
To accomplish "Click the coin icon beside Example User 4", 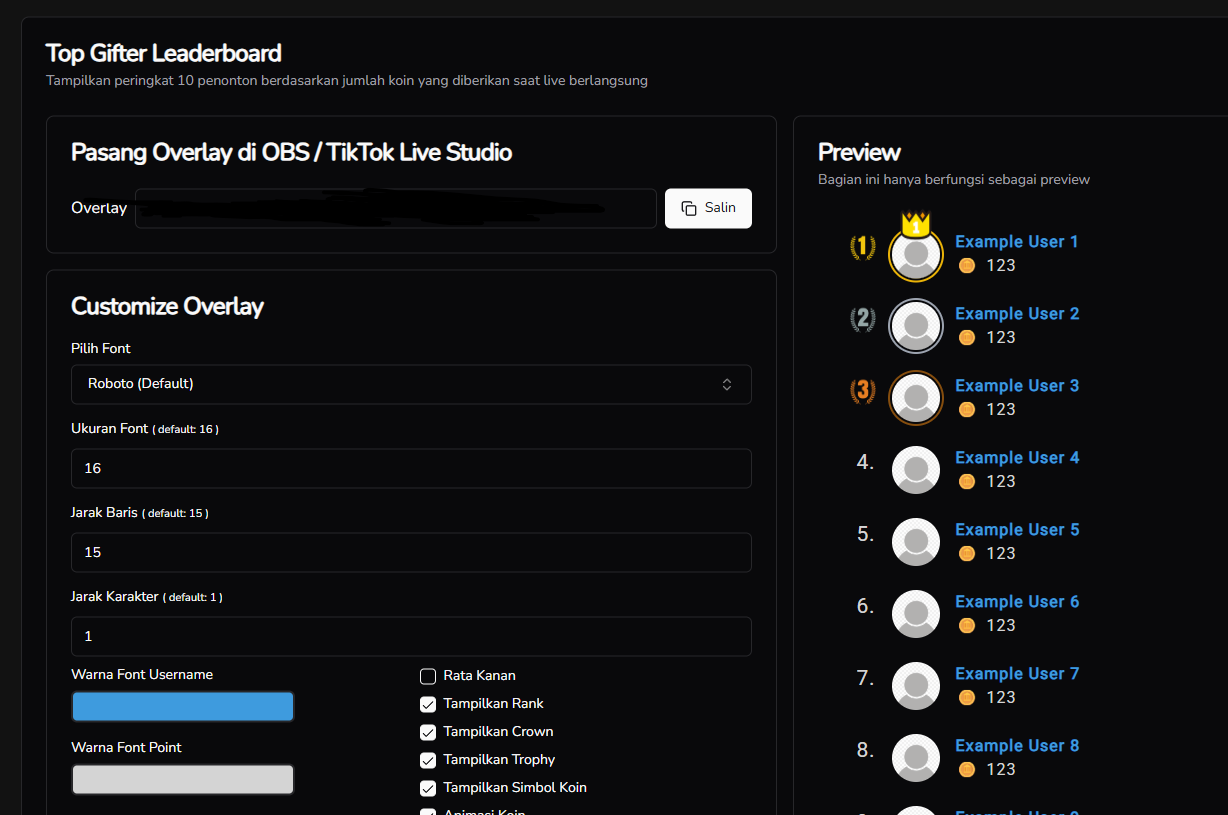I will (x=966, y=481).
